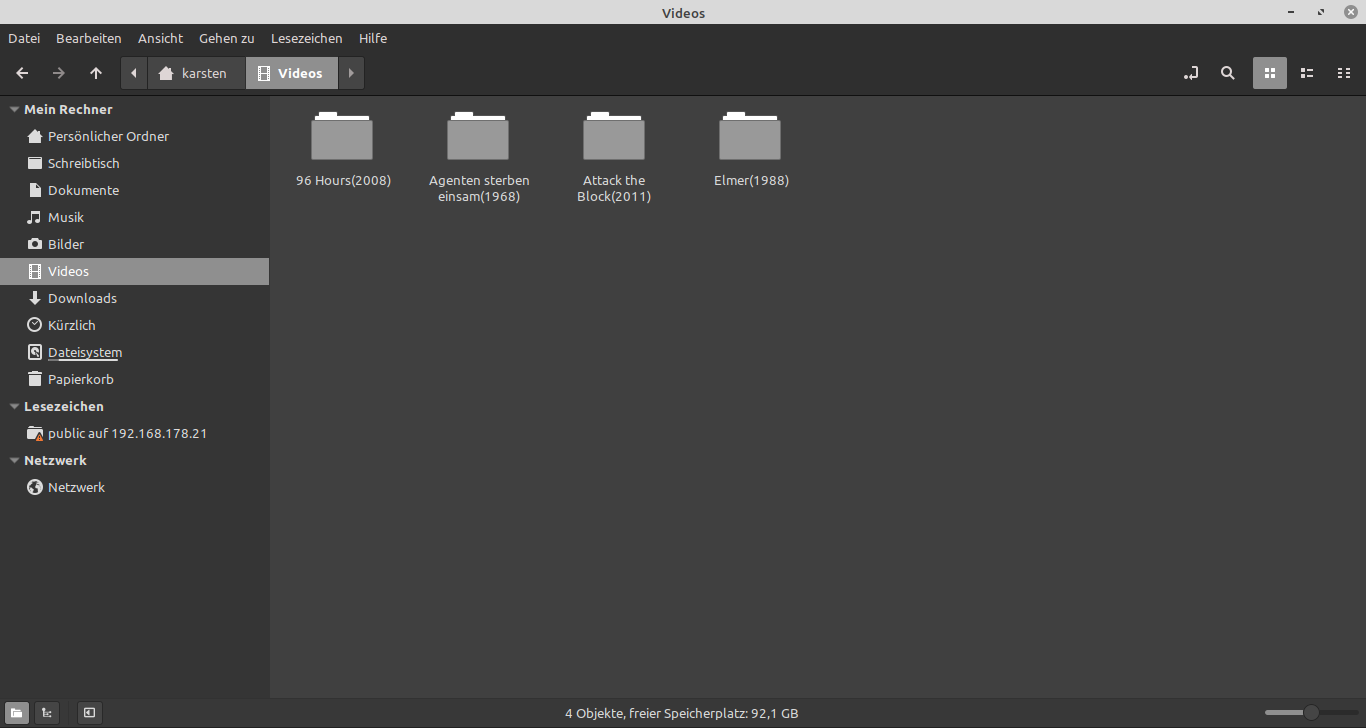Collapse the Lesezeichen section
Image resolution: width=1366 pixels, height=728 pixels.
(x=14, y=406)
